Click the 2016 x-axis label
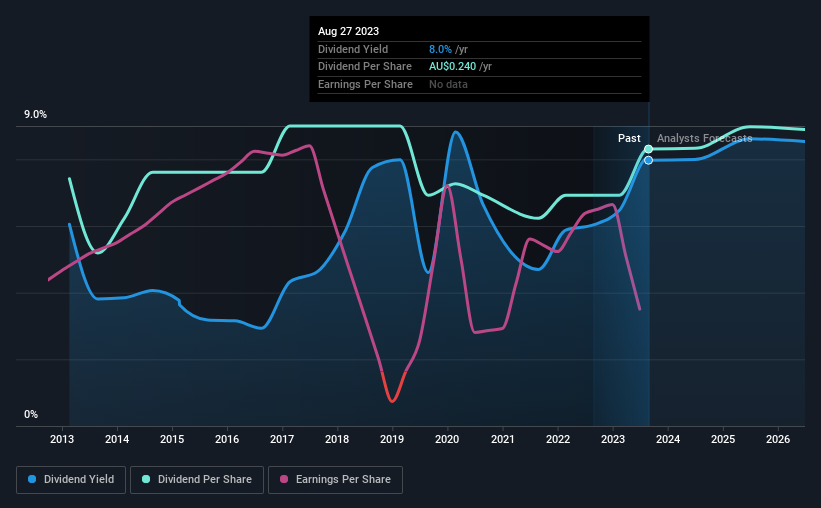Screen dimensions: 821x508 click(x=227, y=439)
